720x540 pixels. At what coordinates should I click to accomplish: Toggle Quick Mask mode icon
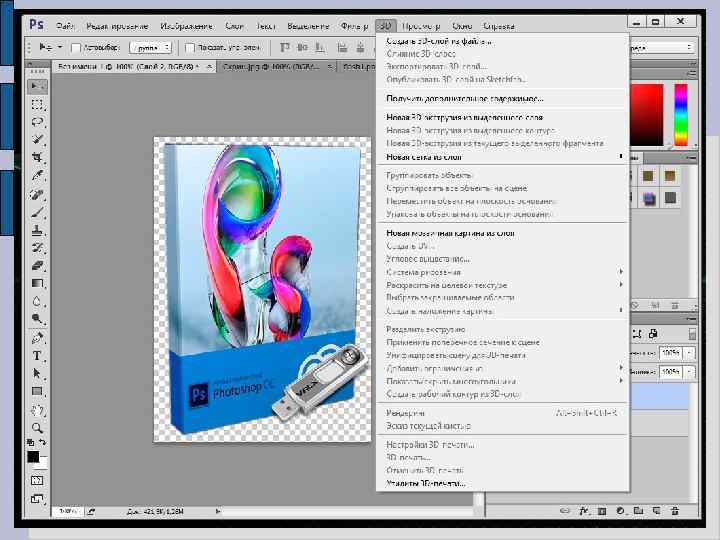(37, 481)
